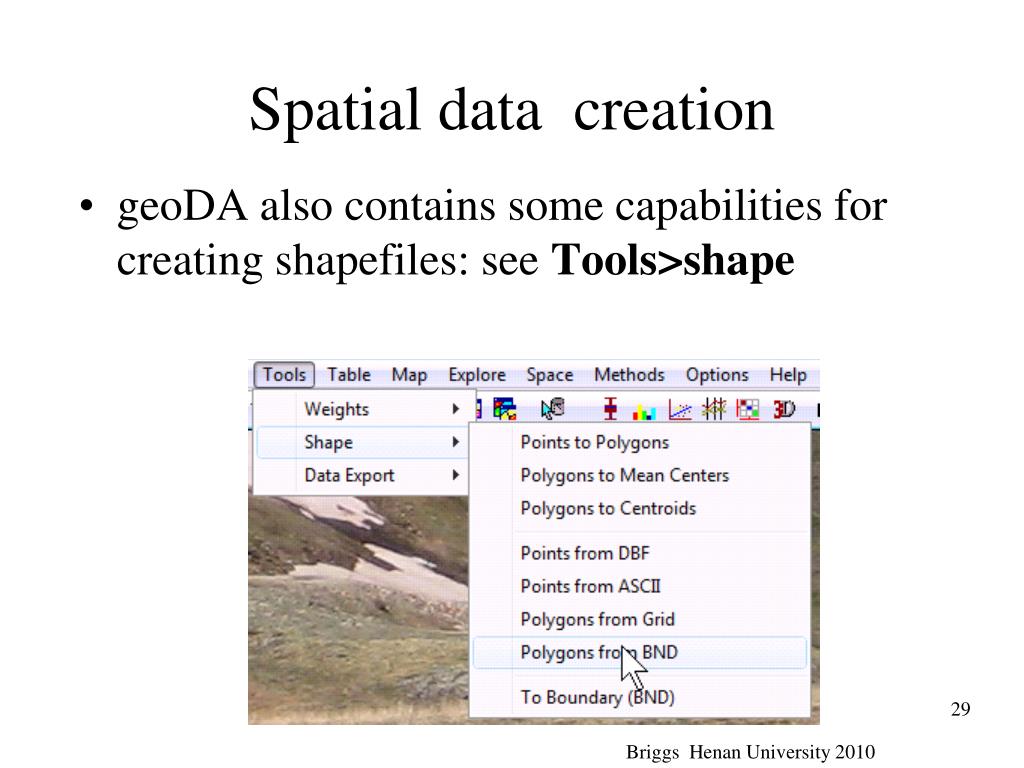Expand the Shape submenu arrow
This screenshot has width=1024, height=768.
tap(456, 442)
